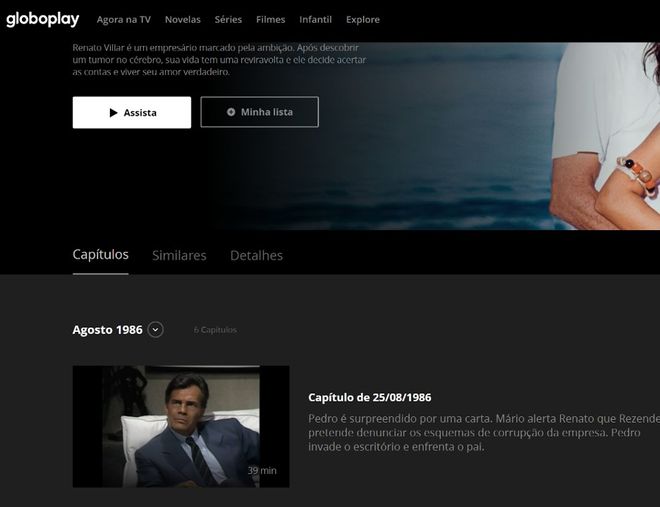
Task: Click the 6 Capítulos count text
Action: pyautogui.click(x=215, y=330)
